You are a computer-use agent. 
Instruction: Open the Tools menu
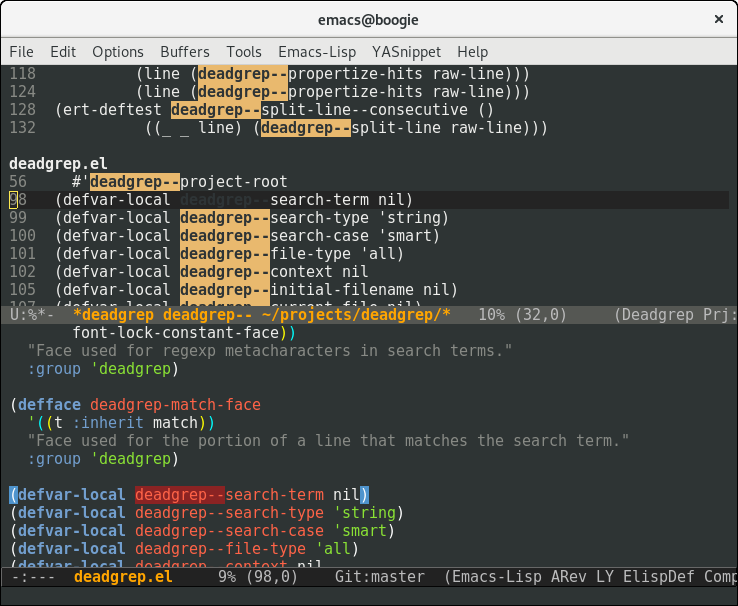244,51
